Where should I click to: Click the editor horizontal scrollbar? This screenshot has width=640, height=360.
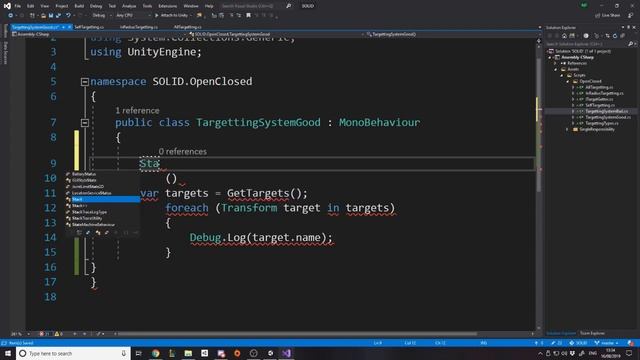[298, 334]
